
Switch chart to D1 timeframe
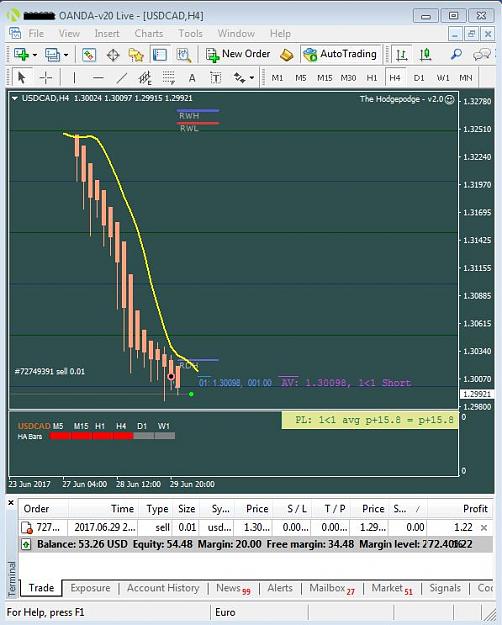coord(419,78)
